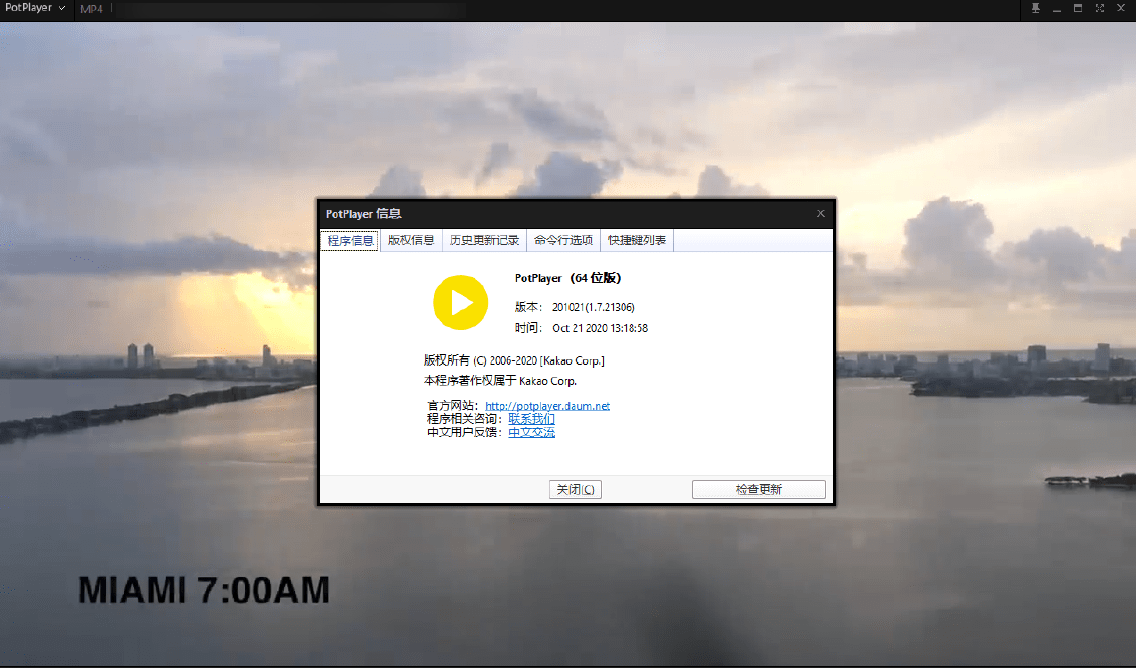Click the MP4 format label in the title bar
The image size is (1136, 668).
(x=91, y=9)
